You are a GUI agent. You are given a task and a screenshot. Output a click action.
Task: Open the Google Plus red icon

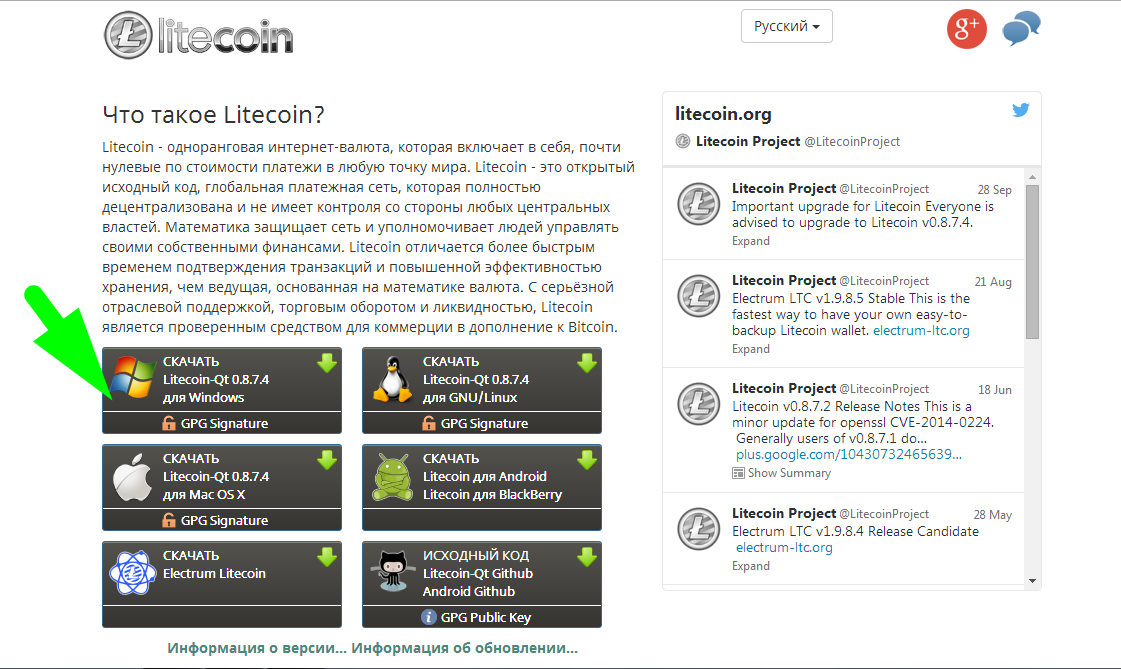coord(967,29)
